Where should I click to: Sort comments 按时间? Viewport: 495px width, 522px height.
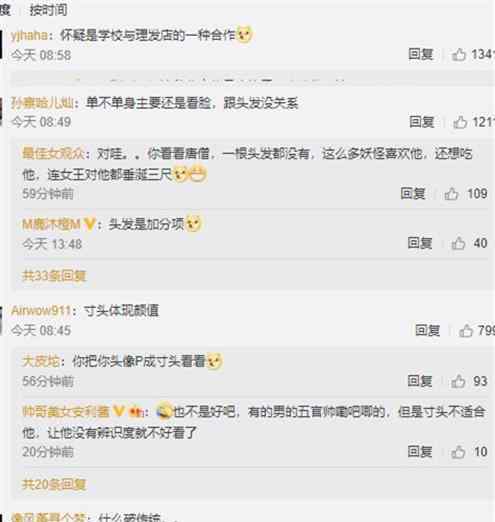(x=48, y=10)
